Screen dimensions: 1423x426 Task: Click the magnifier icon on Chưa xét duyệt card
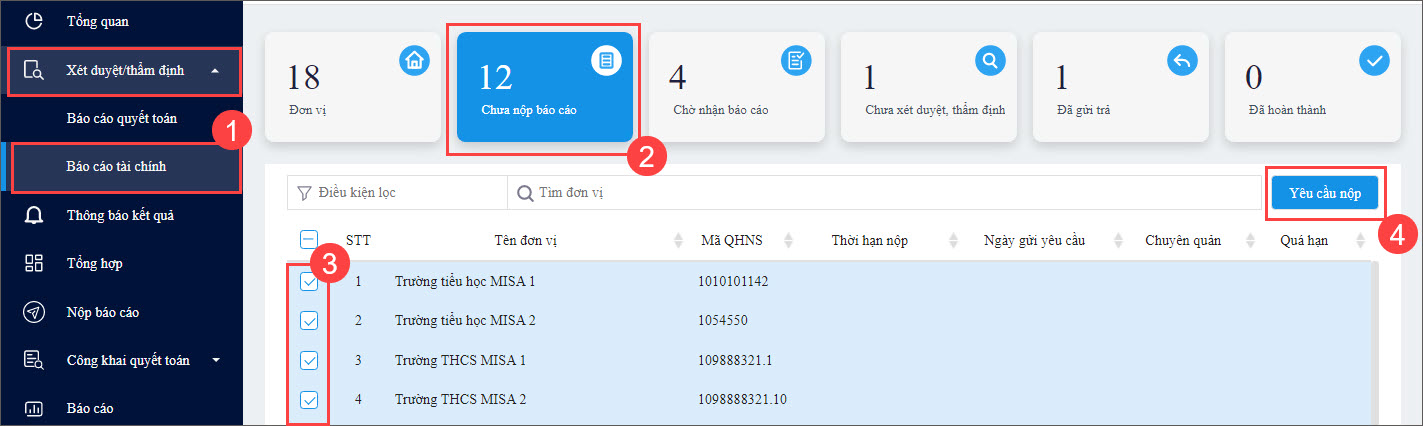(990, 61)
